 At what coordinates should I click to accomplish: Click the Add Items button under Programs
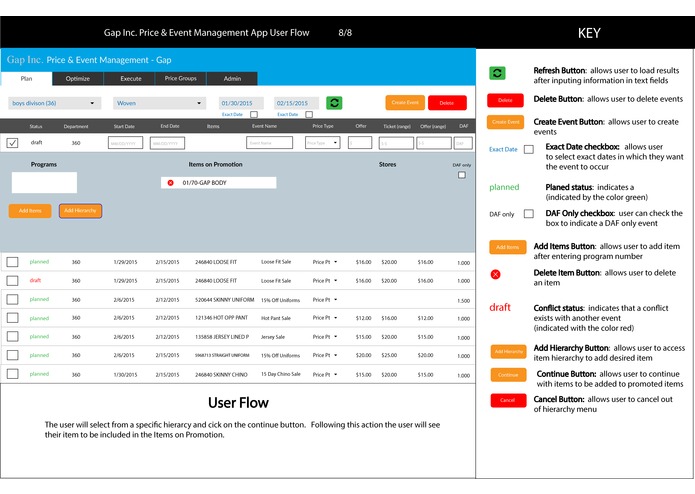pos(30,211)
